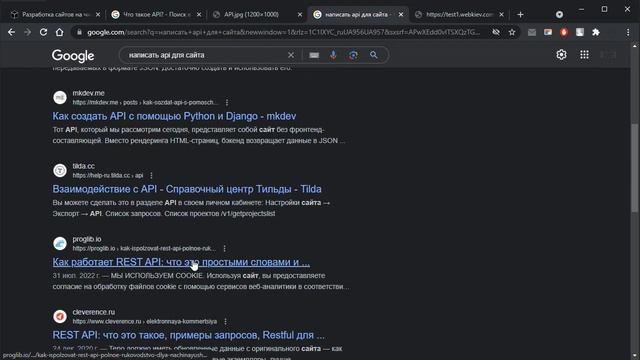
Task: Open the Chrome three-dot menu
Action: click(x=628, y=32)
